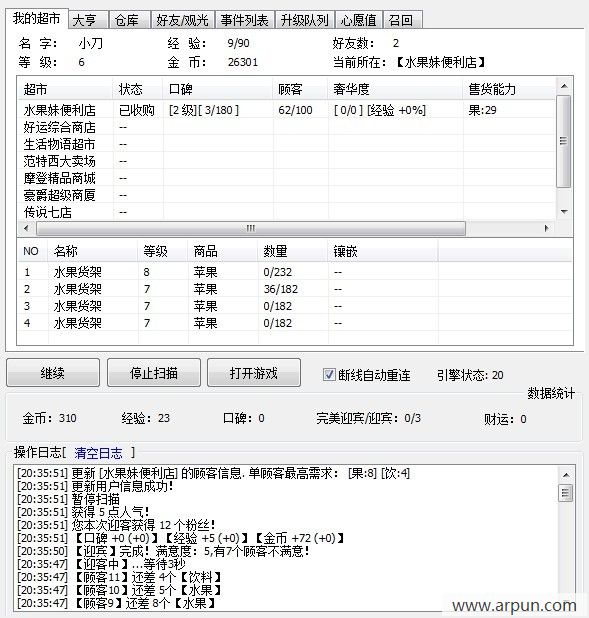Image resolution: width=589 pixels, height=618 pixels.
Task: Click the 名称 column header in shelf list
Action: tap(93, 251)
